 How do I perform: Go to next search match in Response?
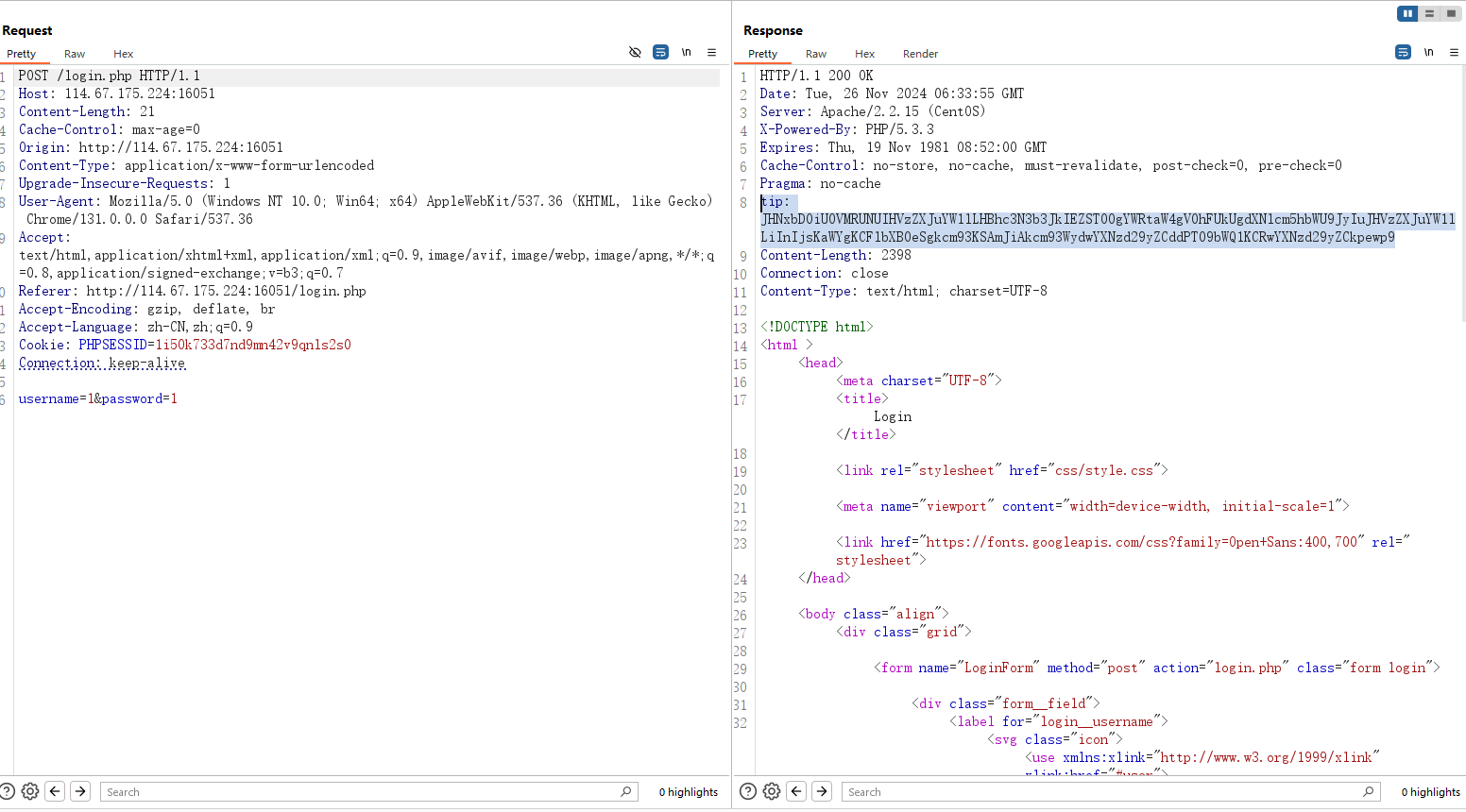click(822, 791)
